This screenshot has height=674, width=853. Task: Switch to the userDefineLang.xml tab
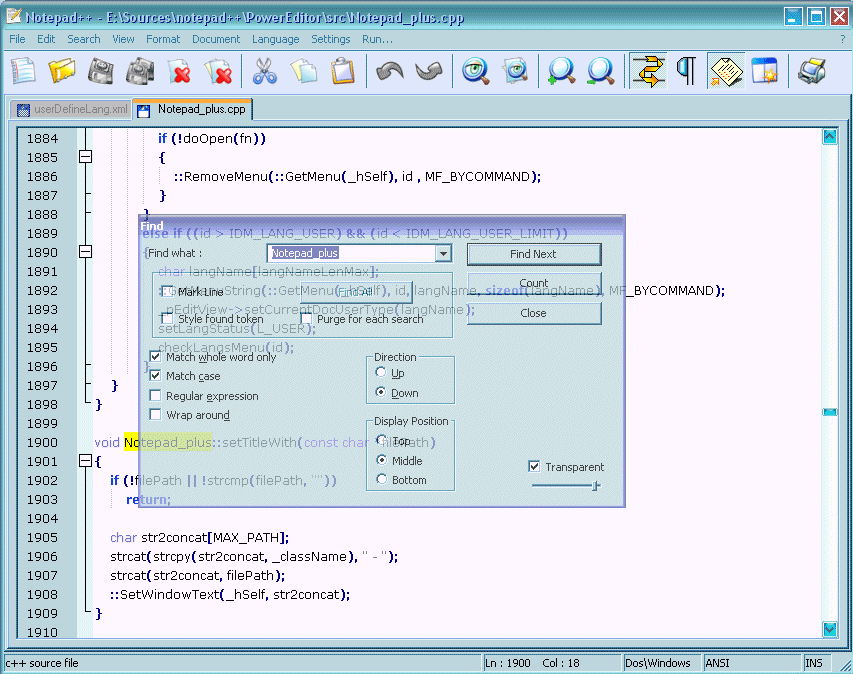(72, 109)
